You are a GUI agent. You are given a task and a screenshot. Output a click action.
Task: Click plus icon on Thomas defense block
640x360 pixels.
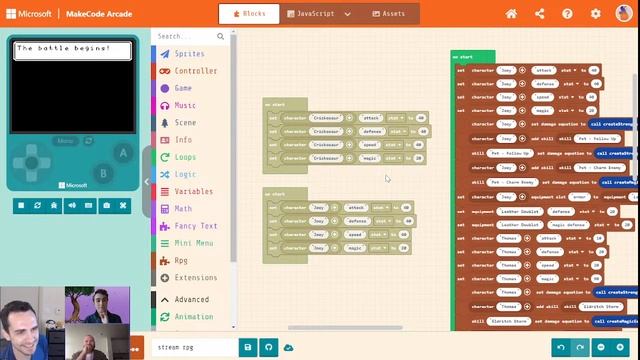tap(527, 252)
